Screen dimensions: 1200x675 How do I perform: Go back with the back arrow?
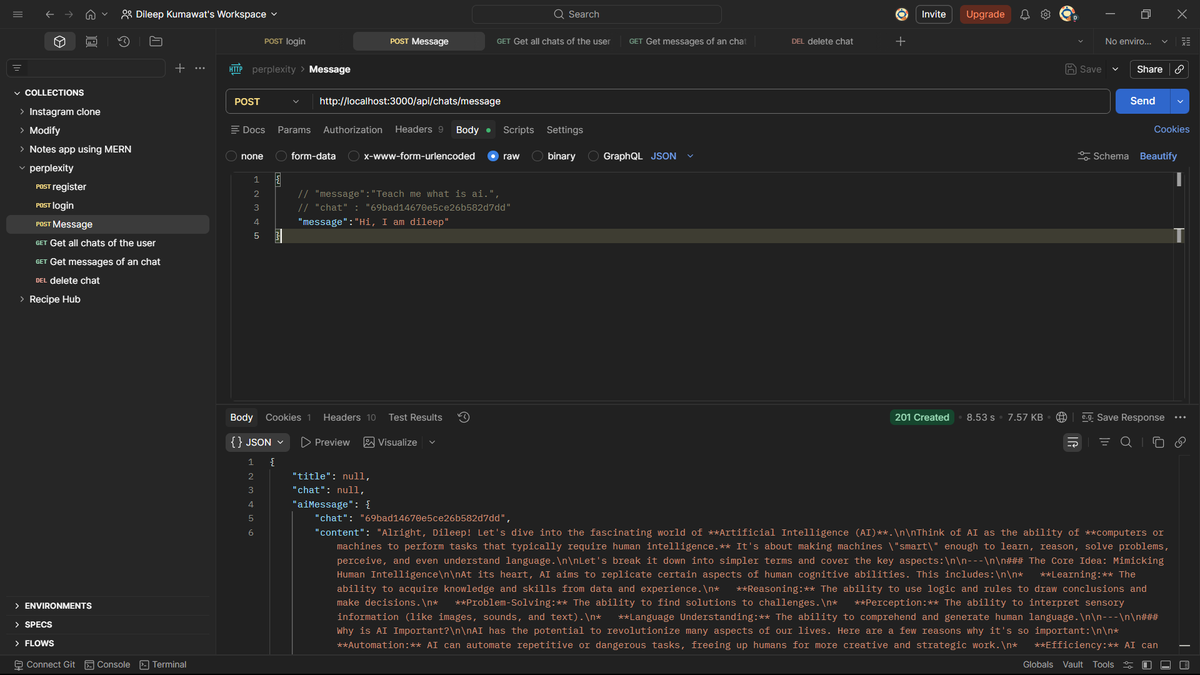[49, 14]
